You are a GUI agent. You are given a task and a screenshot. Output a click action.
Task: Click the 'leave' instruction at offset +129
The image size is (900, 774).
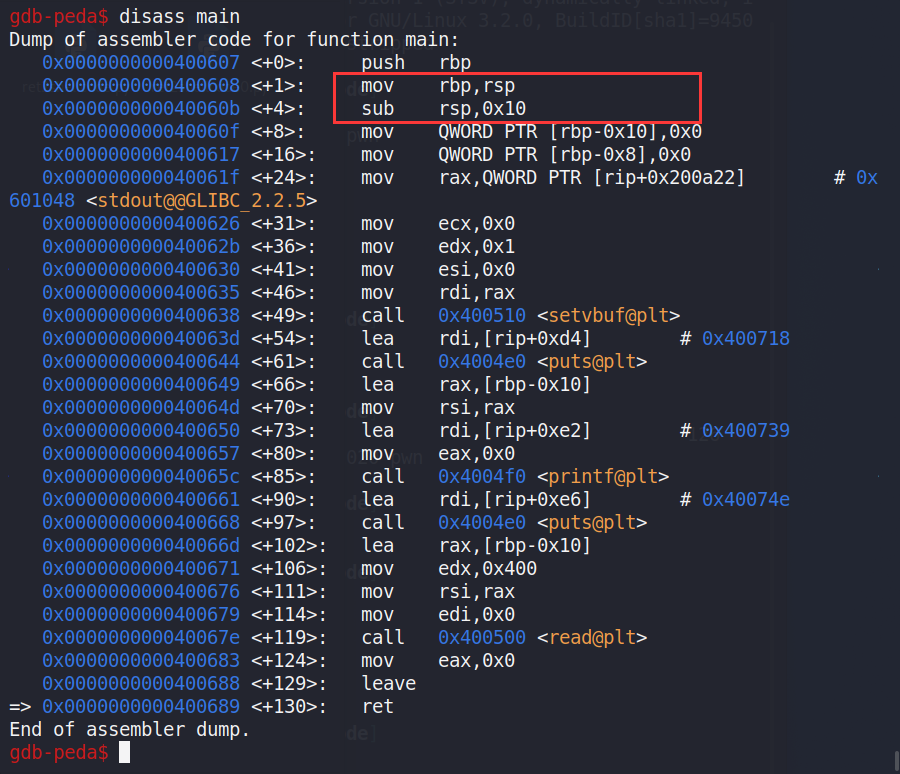pyautogui.click(x=389, y=684)
